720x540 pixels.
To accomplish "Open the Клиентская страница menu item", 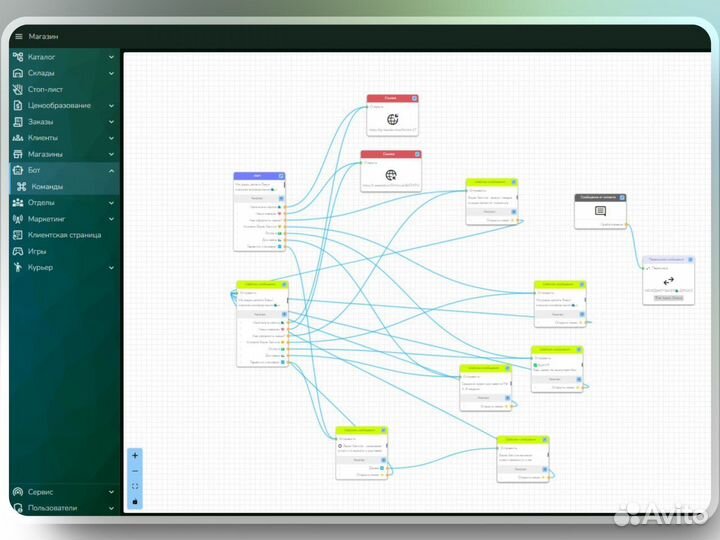I will 64,235.
